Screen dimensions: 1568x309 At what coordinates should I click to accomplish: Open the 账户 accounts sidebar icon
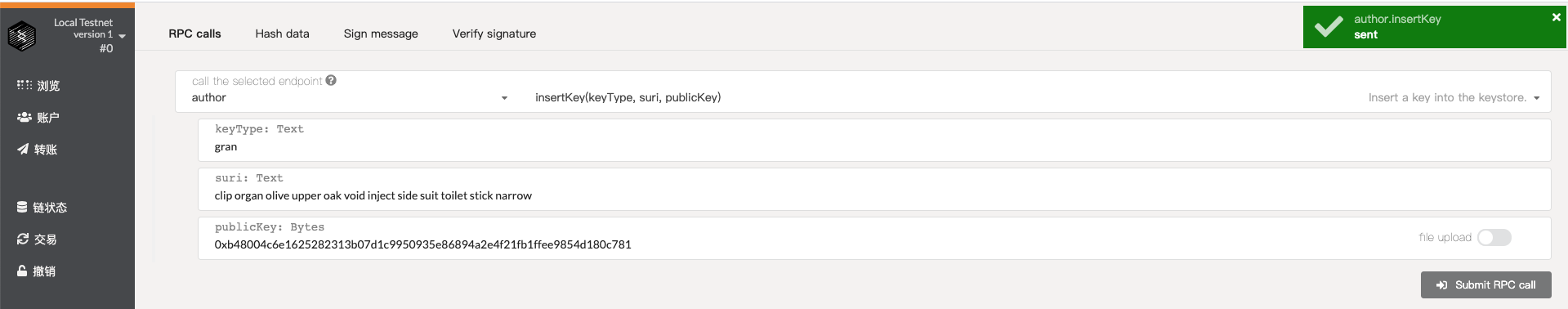tap(25, 117)
